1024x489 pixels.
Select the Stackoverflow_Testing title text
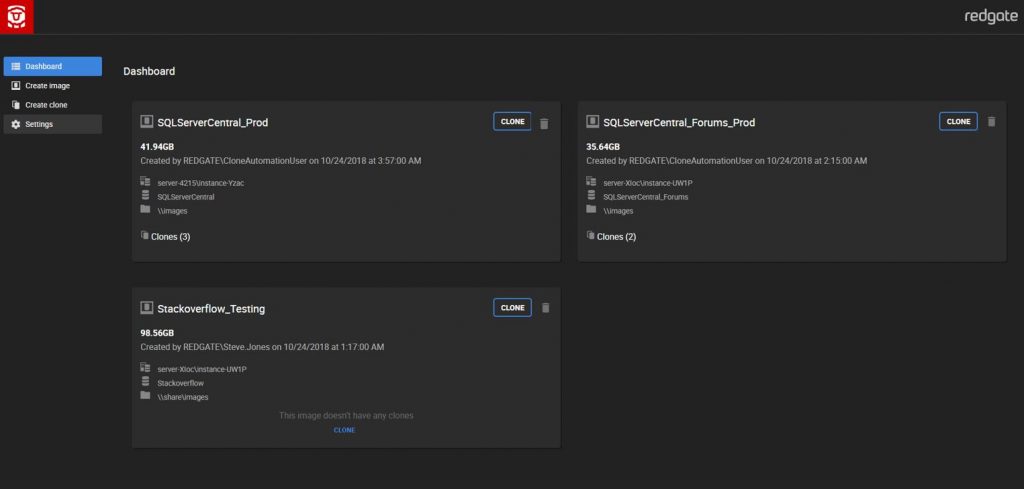(x=211, y=309)
